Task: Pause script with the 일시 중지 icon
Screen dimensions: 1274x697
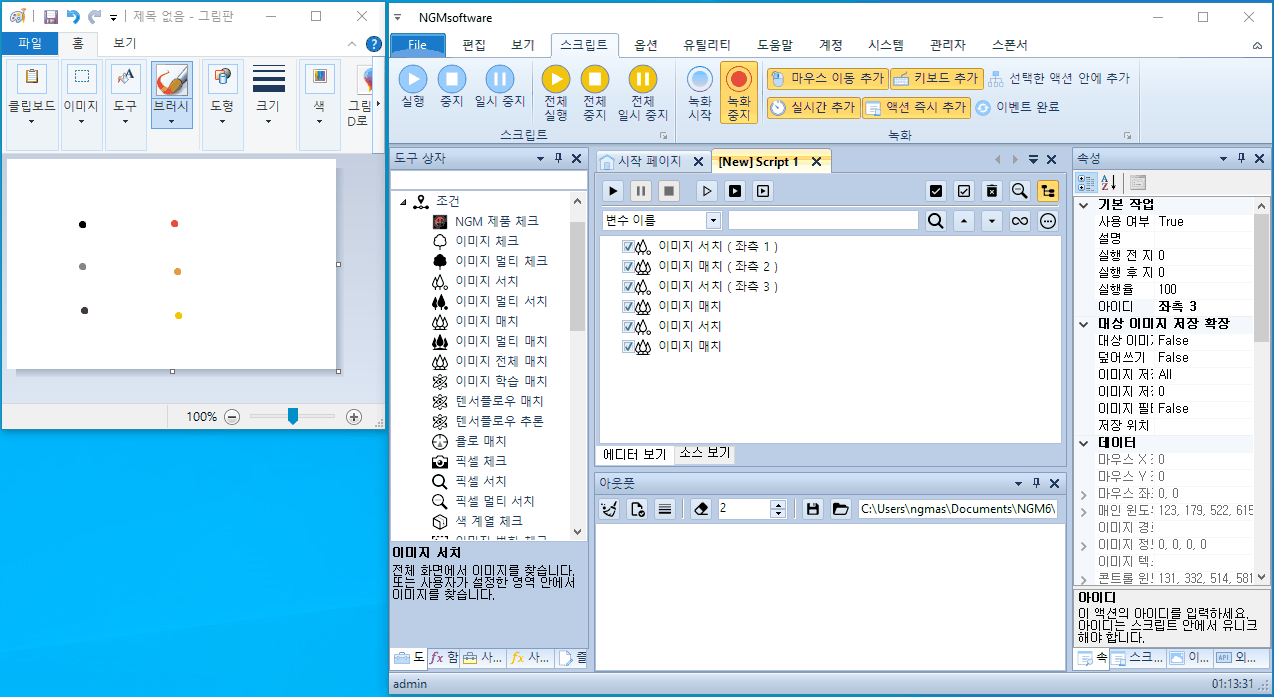Action: [x=499, y=79]
